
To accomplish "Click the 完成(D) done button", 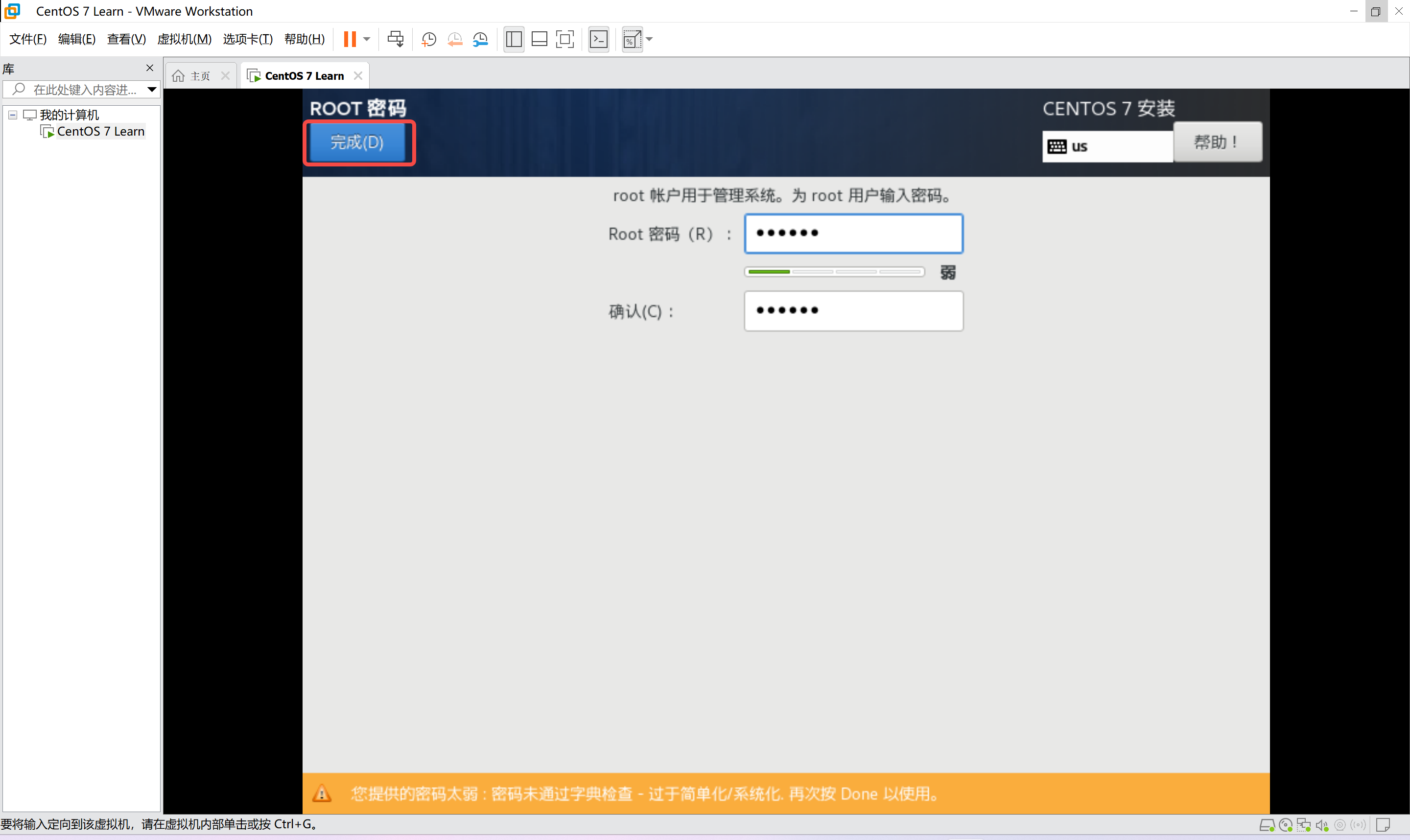I will (357, 142).
